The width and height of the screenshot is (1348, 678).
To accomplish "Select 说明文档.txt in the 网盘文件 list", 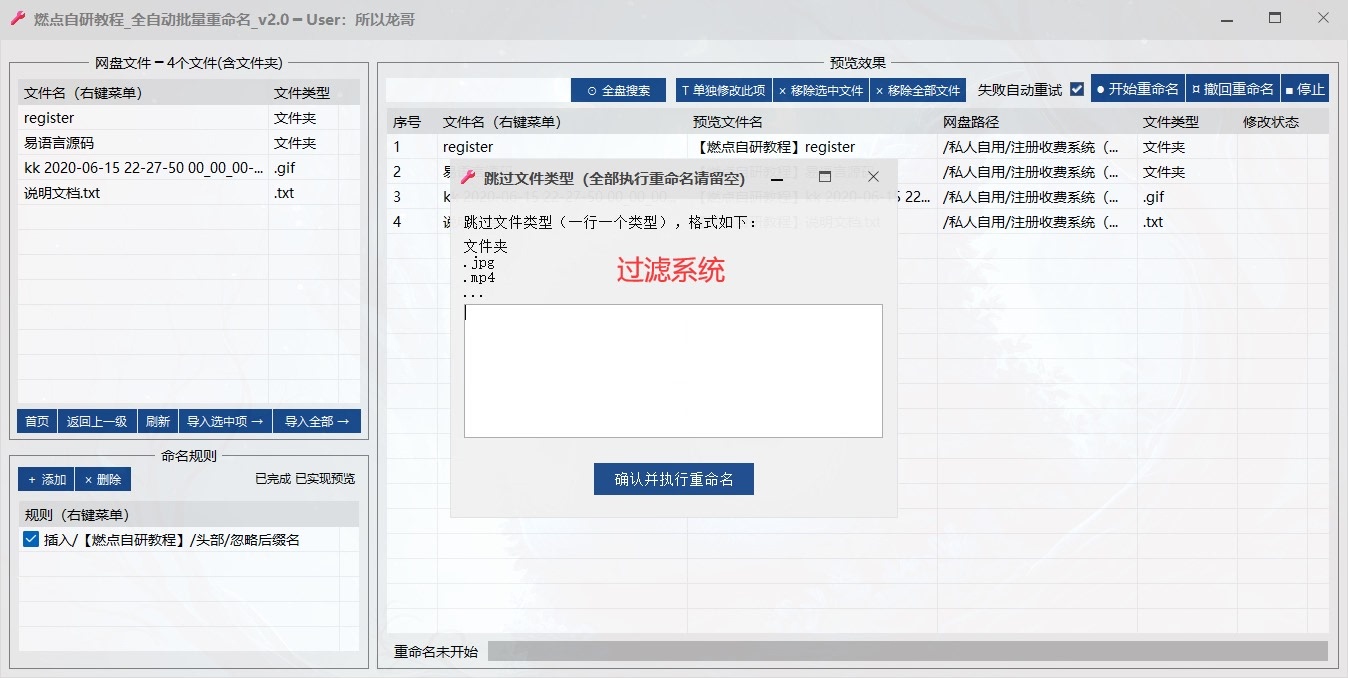I will pos(62,193).
